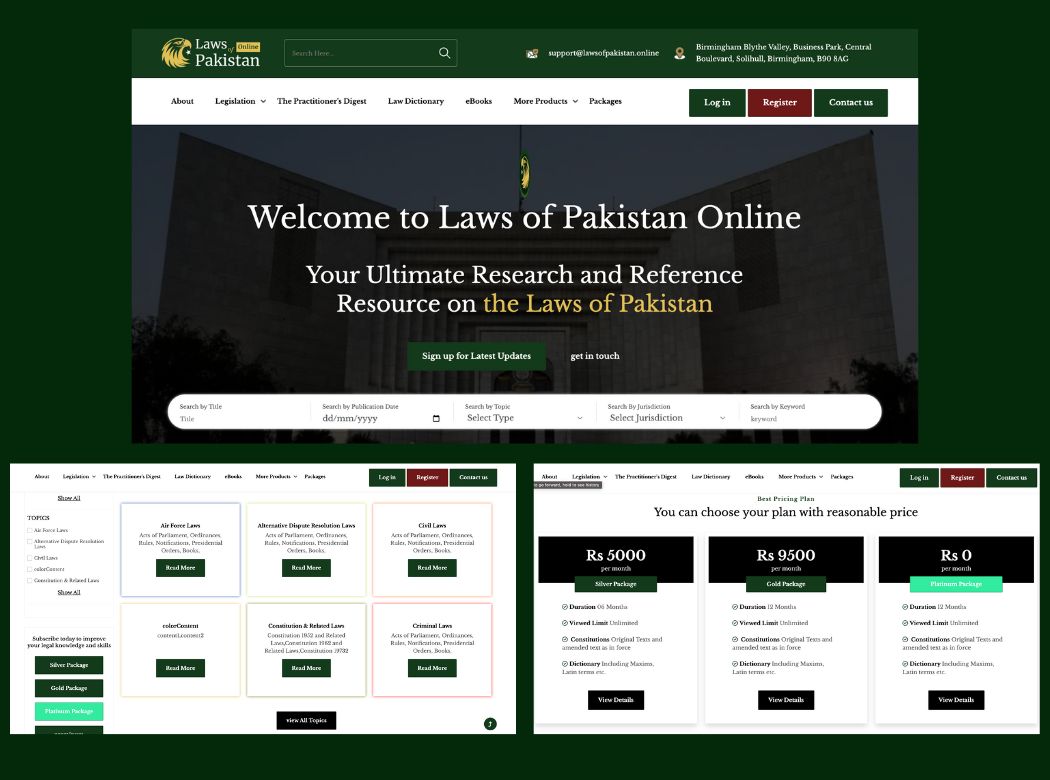The height and width of the screenshot is (780, 1050).
Task: Open the Select Jurisdiction dropdown
Action: (x=667, y=418)
